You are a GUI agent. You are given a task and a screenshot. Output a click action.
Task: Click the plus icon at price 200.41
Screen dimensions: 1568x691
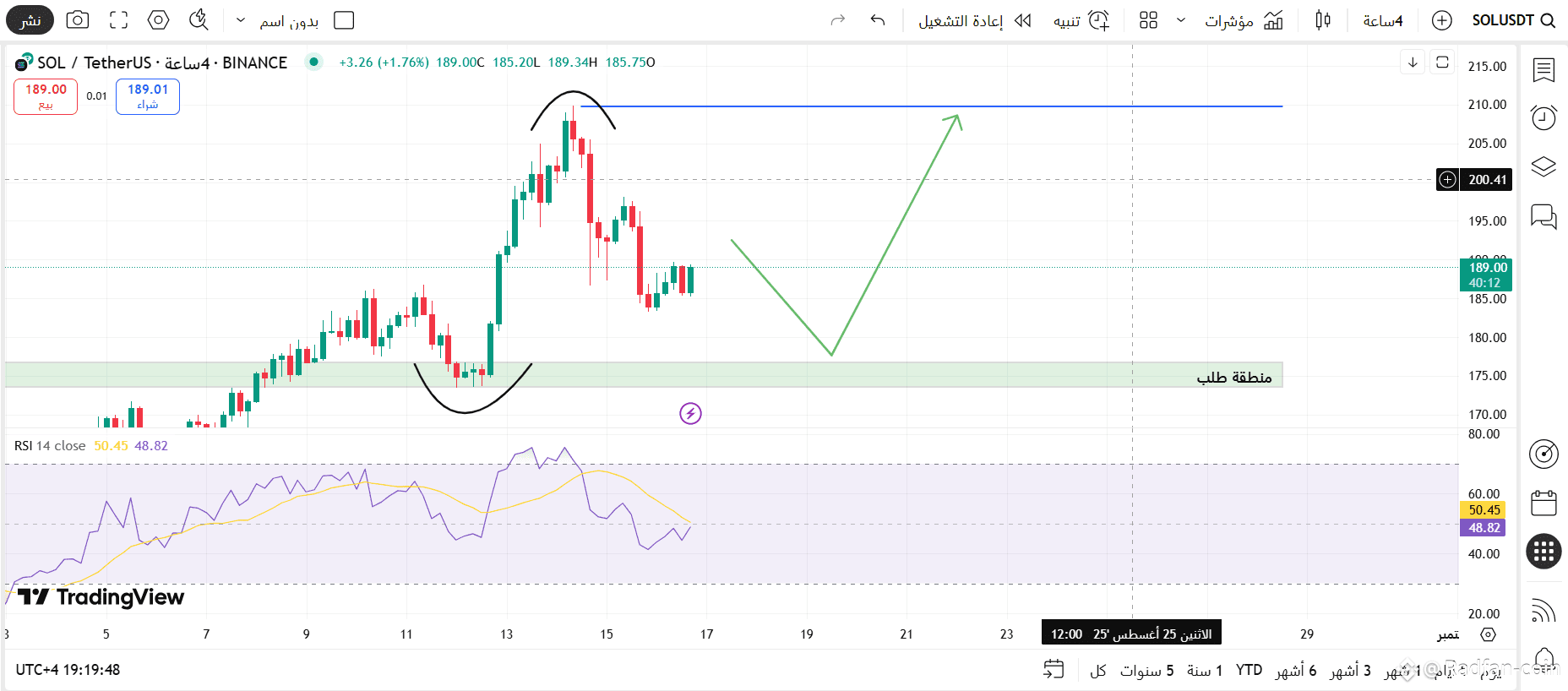(1448, 179)
